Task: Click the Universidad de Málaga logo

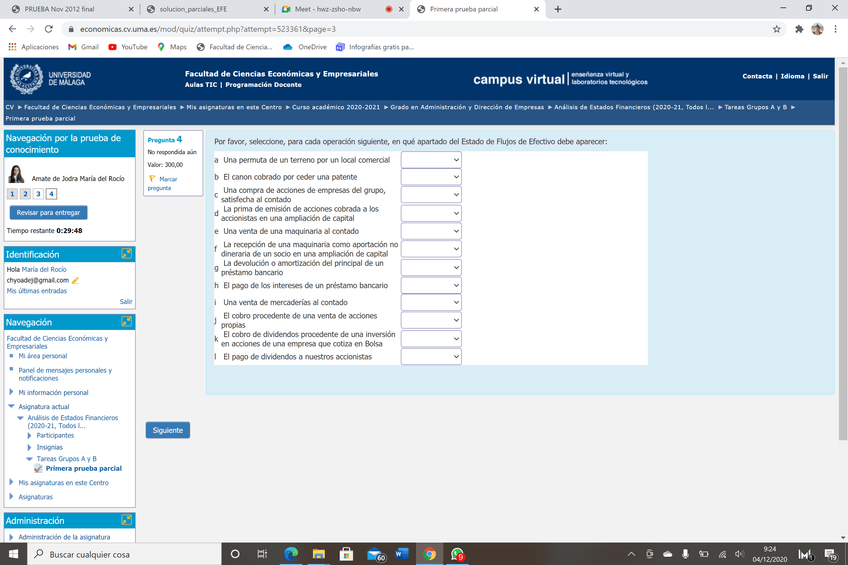Action: [50, 79]
